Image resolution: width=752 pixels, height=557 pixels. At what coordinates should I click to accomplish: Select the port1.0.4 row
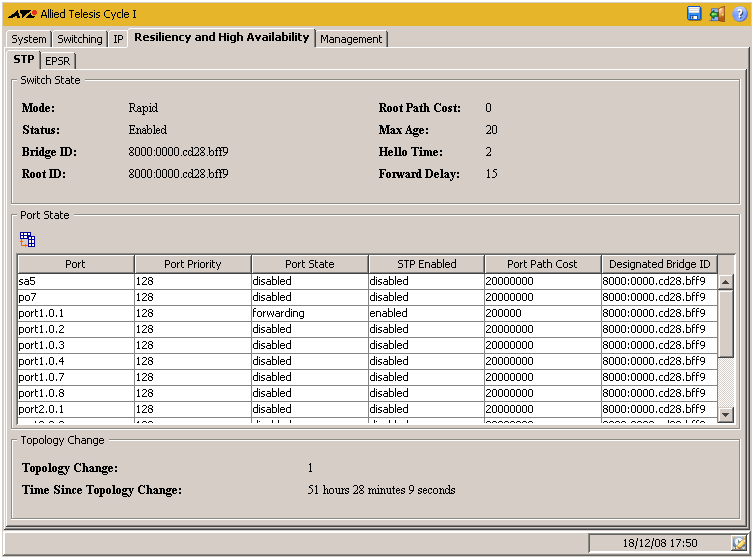tap(367, 361)
